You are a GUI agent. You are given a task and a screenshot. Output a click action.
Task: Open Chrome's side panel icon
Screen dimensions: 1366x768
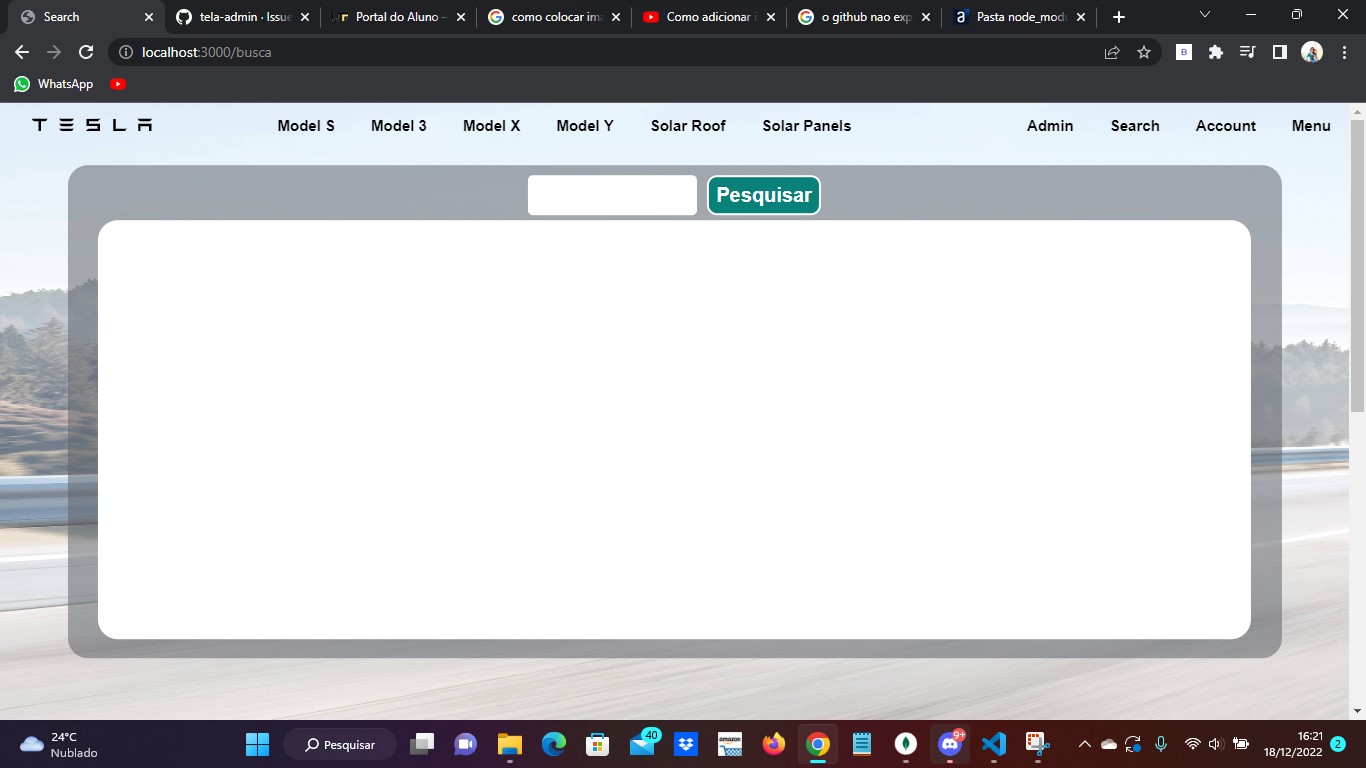tap(1279, 52)
